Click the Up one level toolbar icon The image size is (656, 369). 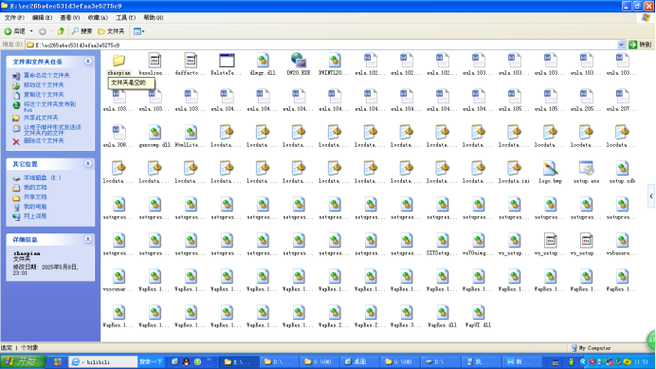point(61,31)
